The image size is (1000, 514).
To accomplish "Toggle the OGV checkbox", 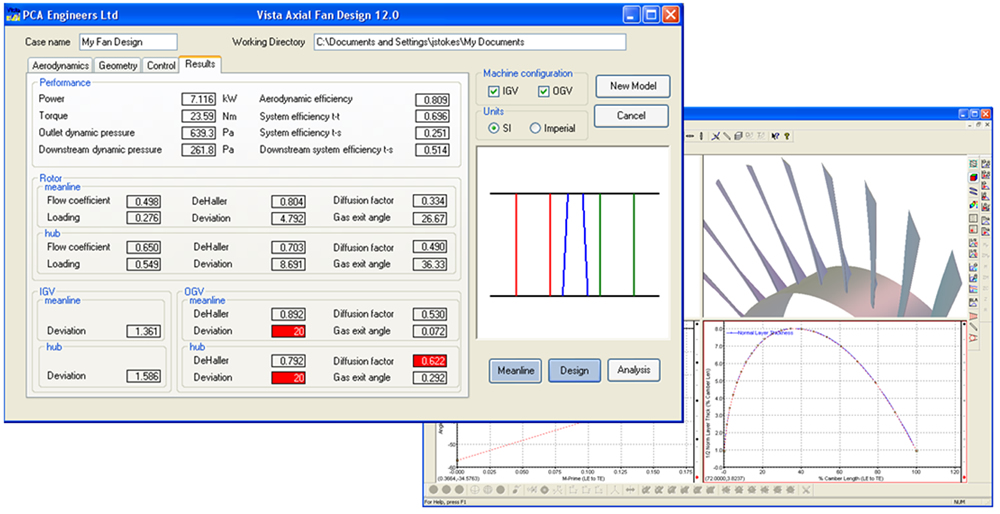I will point(543,92).
